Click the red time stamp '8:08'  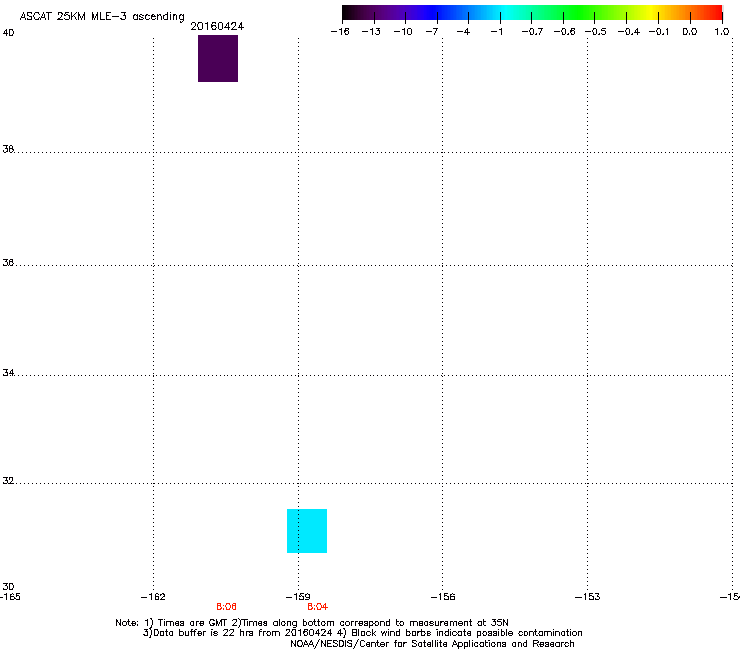(x=227, y=607)
